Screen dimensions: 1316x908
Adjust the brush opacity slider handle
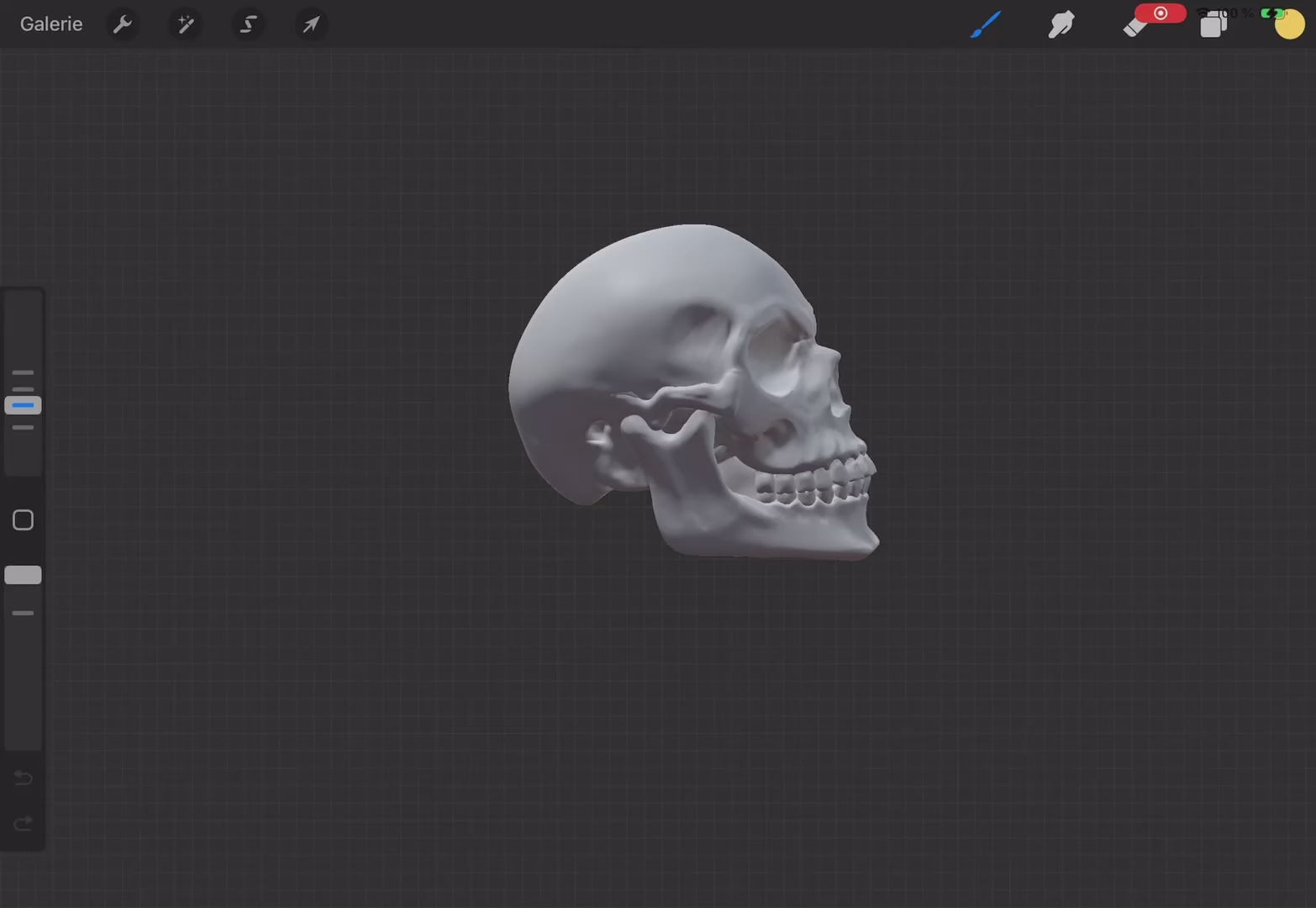click(23, 575)
